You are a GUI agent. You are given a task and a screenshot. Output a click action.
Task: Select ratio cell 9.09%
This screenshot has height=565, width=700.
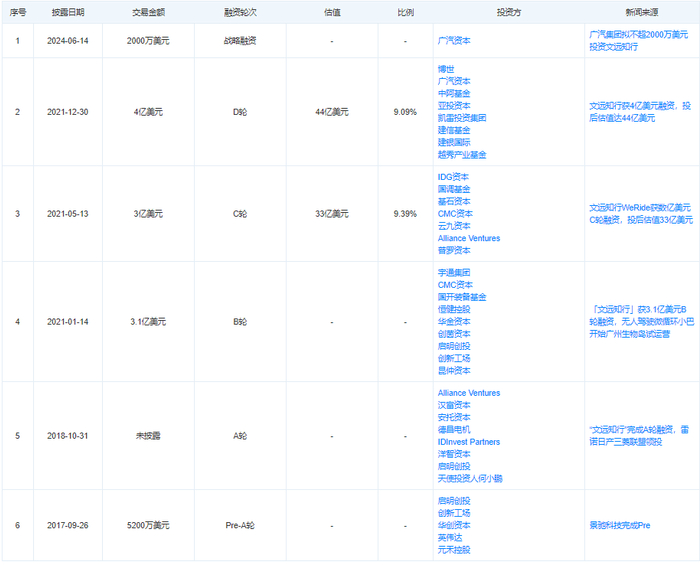(405, 112)
